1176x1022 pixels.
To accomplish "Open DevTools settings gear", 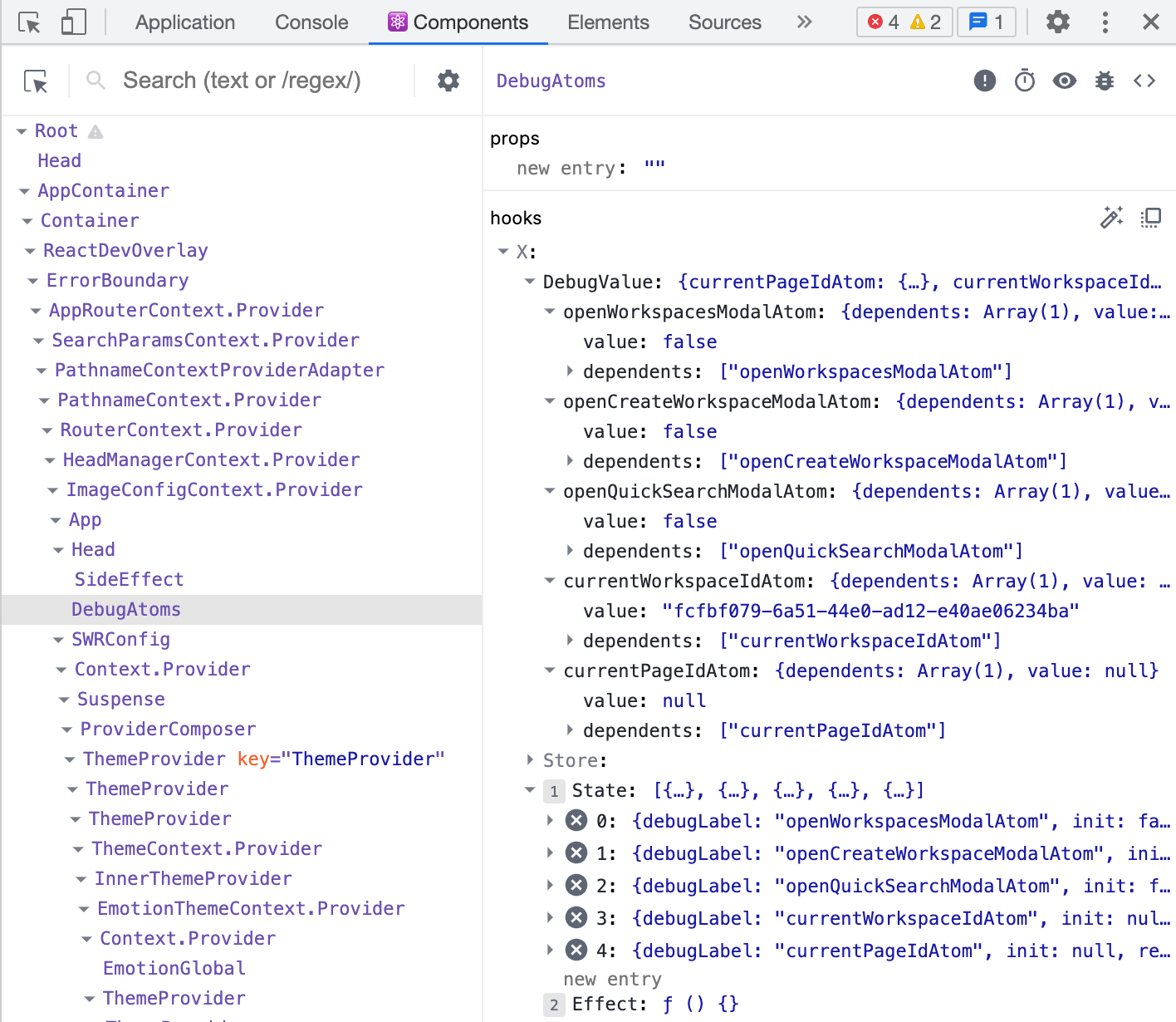I will [x=1057, y=22].
